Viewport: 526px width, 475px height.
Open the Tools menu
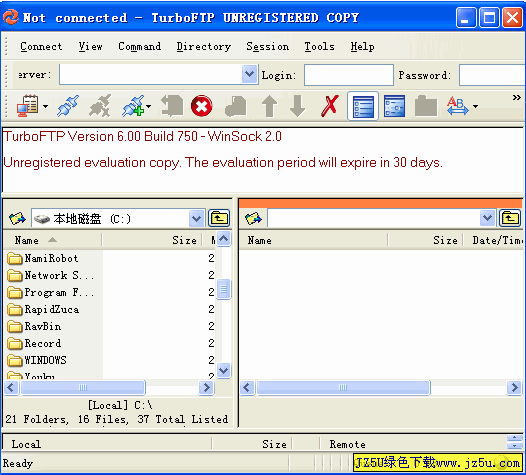pyautogui.click(x=319, y=46)
